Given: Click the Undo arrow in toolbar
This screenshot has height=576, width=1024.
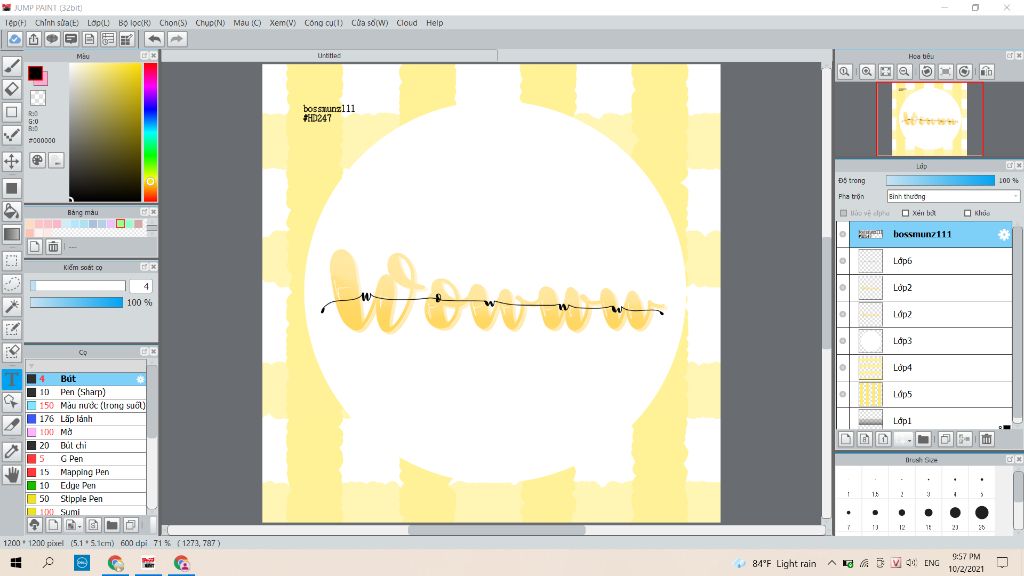Looking at the screenshot, I should [154, 39].
